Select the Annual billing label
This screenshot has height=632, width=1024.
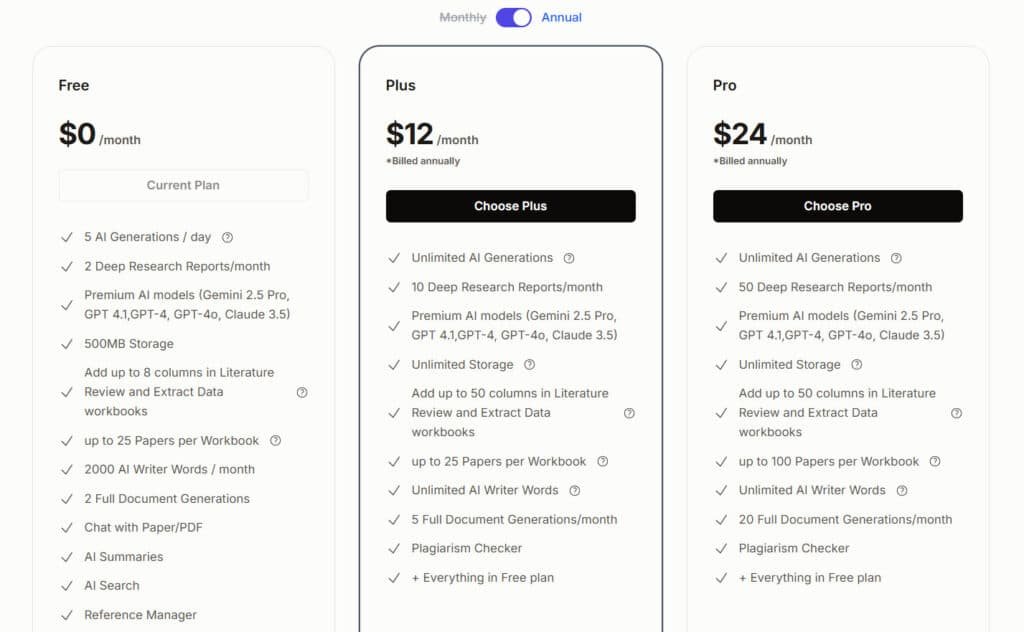pos(562,17)
